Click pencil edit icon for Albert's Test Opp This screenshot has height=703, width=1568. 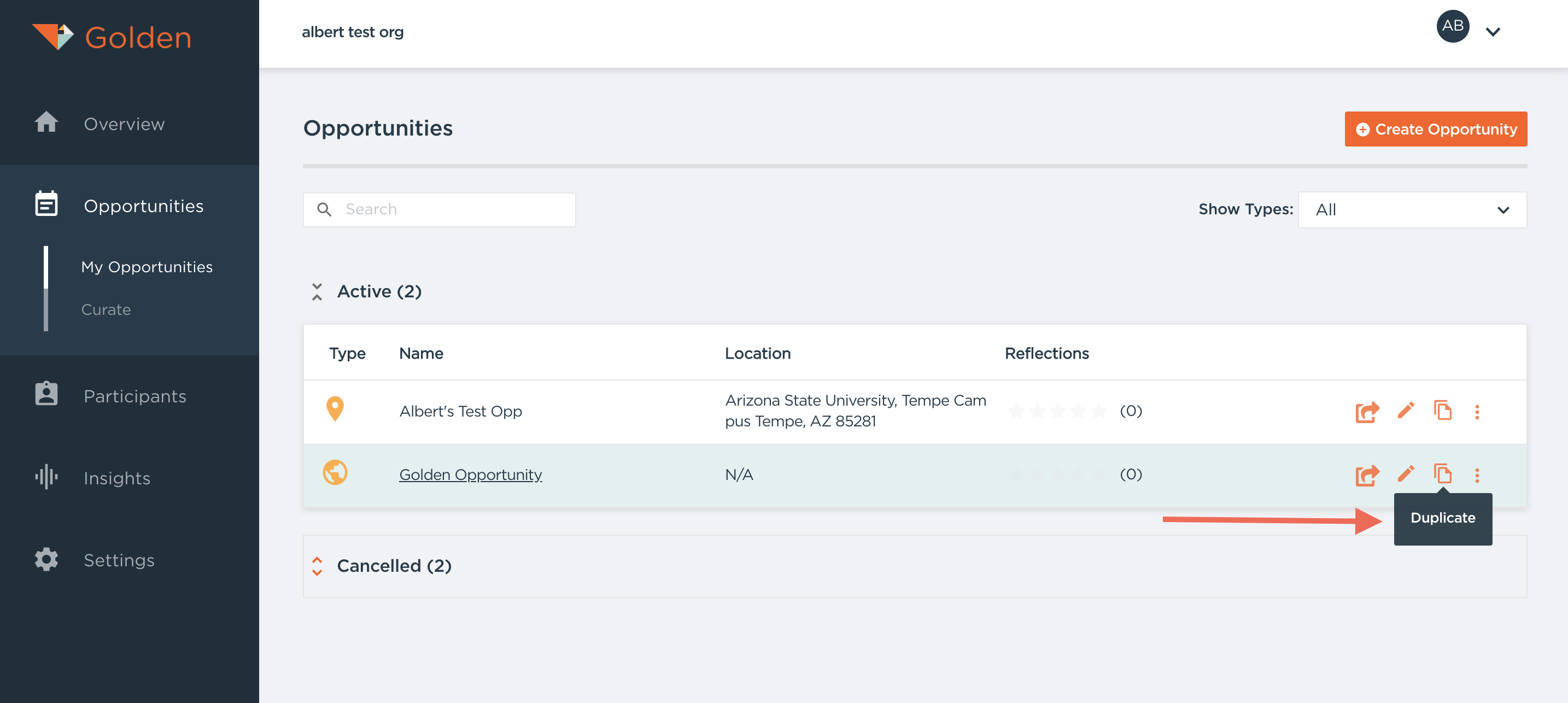click(x=1406, y=411)
